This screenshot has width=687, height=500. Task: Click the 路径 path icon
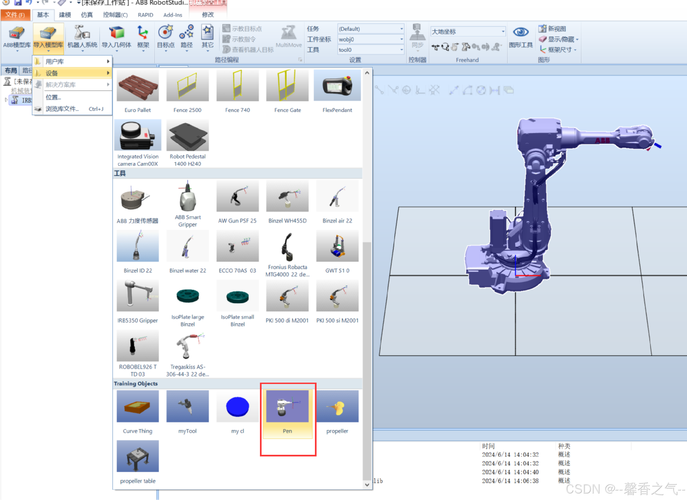[187, 37]
